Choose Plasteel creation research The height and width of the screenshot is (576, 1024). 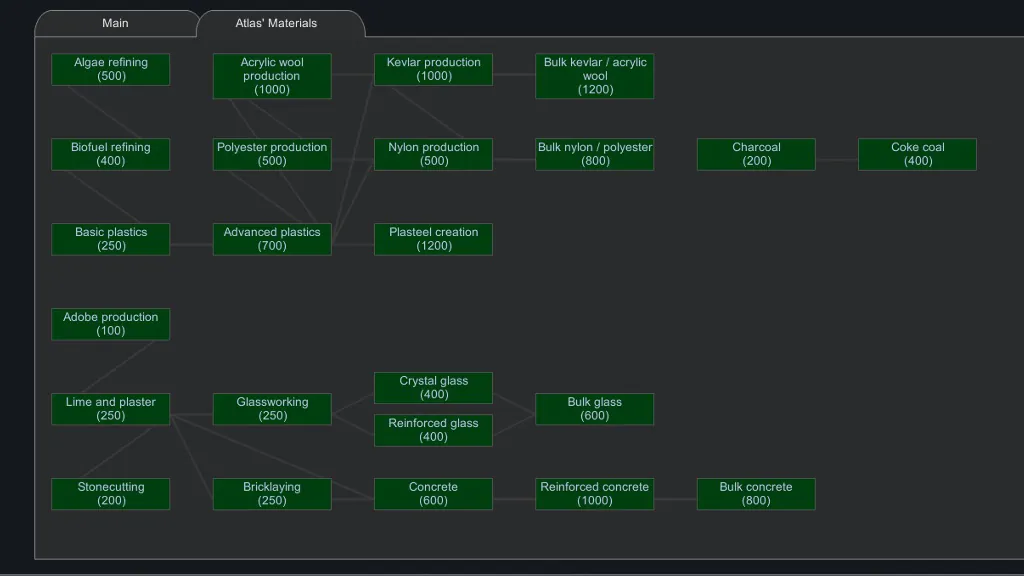click(433, 239)
